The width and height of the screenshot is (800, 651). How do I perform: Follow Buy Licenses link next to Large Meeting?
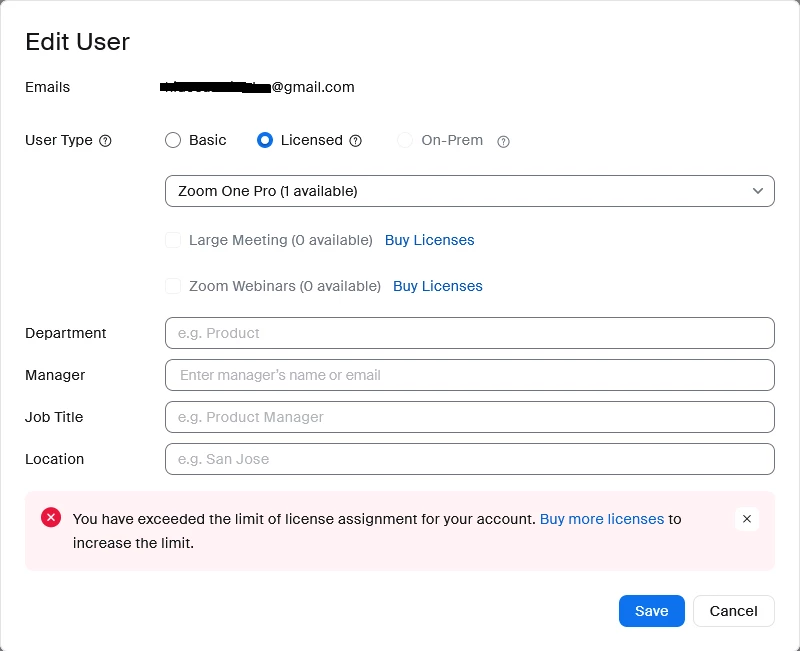(x=429, y=240)
